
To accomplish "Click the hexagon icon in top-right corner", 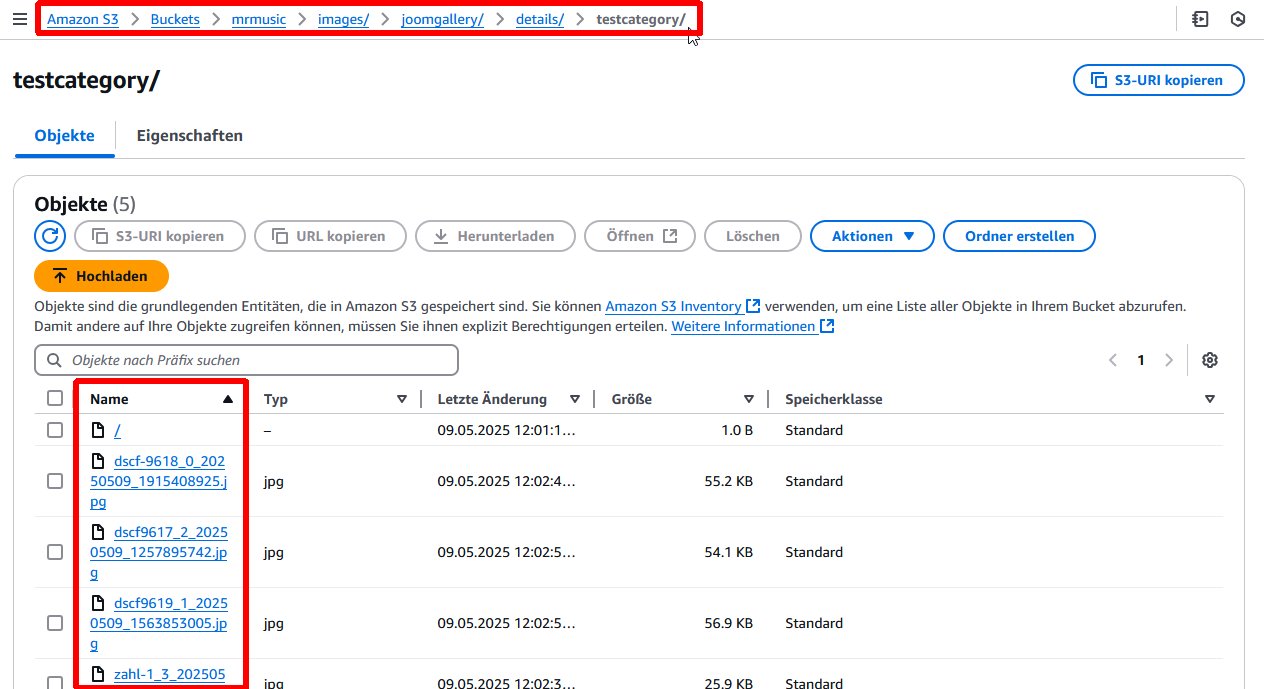I will 1238,19.
